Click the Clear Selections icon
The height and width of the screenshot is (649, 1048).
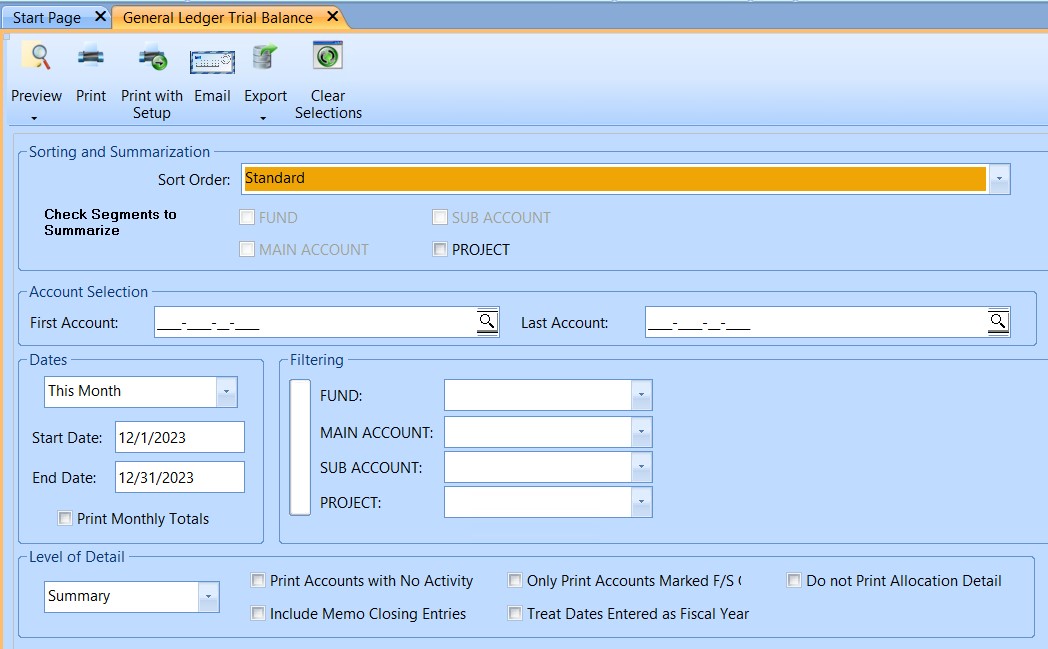click(327, 58)
